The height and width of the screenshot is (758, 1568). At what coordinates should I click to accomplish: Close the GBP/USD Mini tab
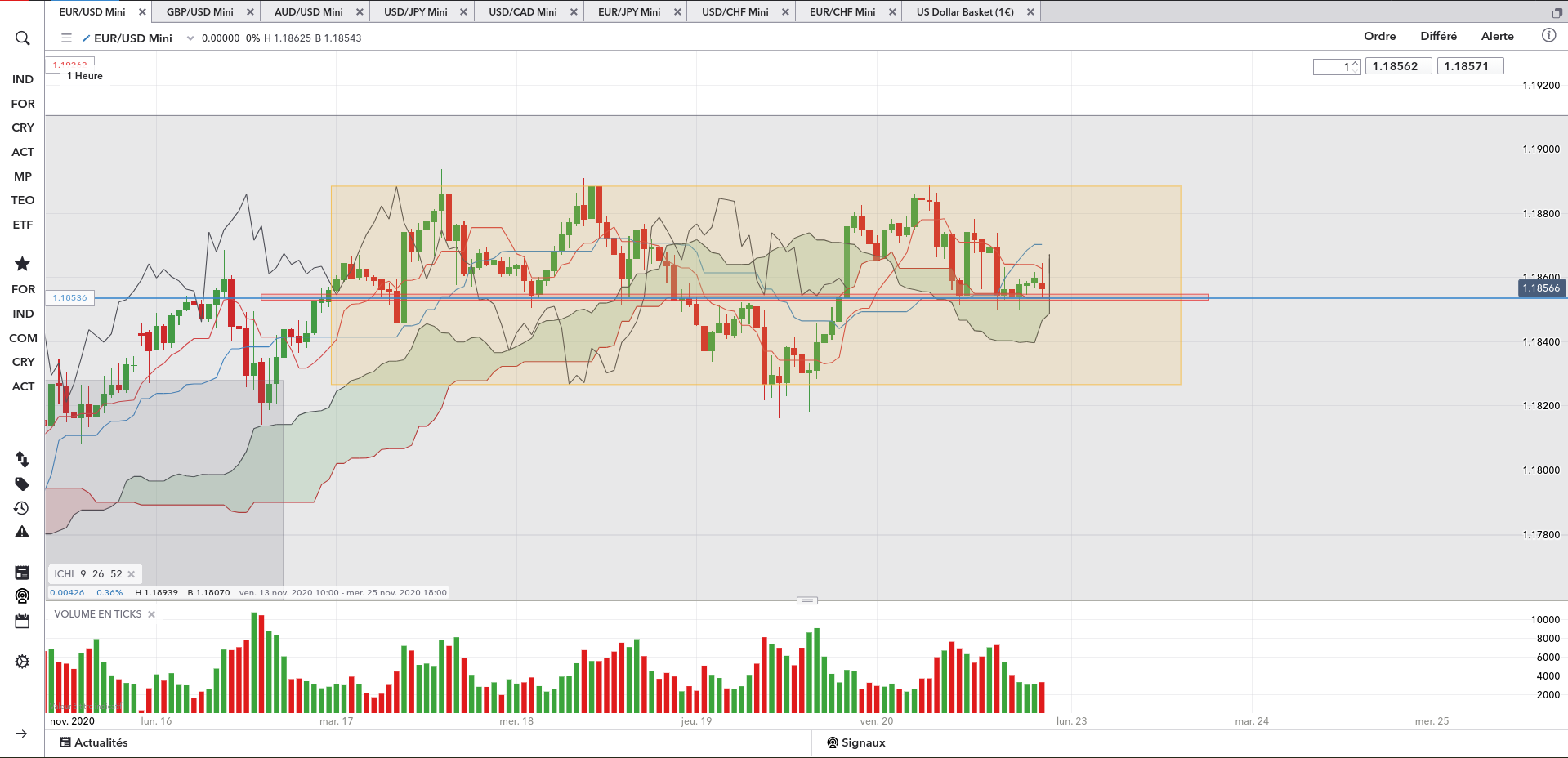pyautogui.click(x=250, y=12)
